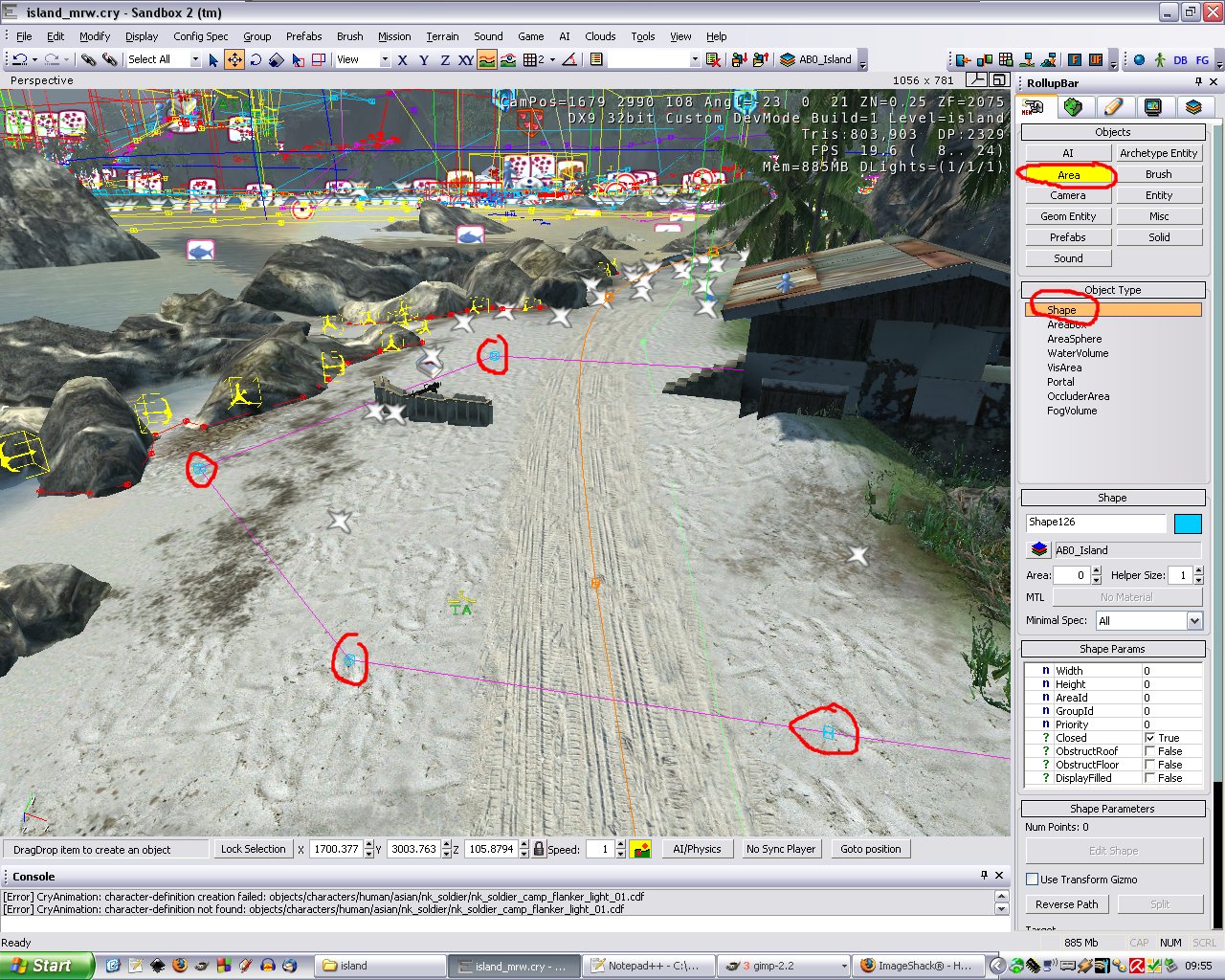The image size is (1225, 980).
Task: Expand the Select All selection dropdown
Action: click(195, 59)
